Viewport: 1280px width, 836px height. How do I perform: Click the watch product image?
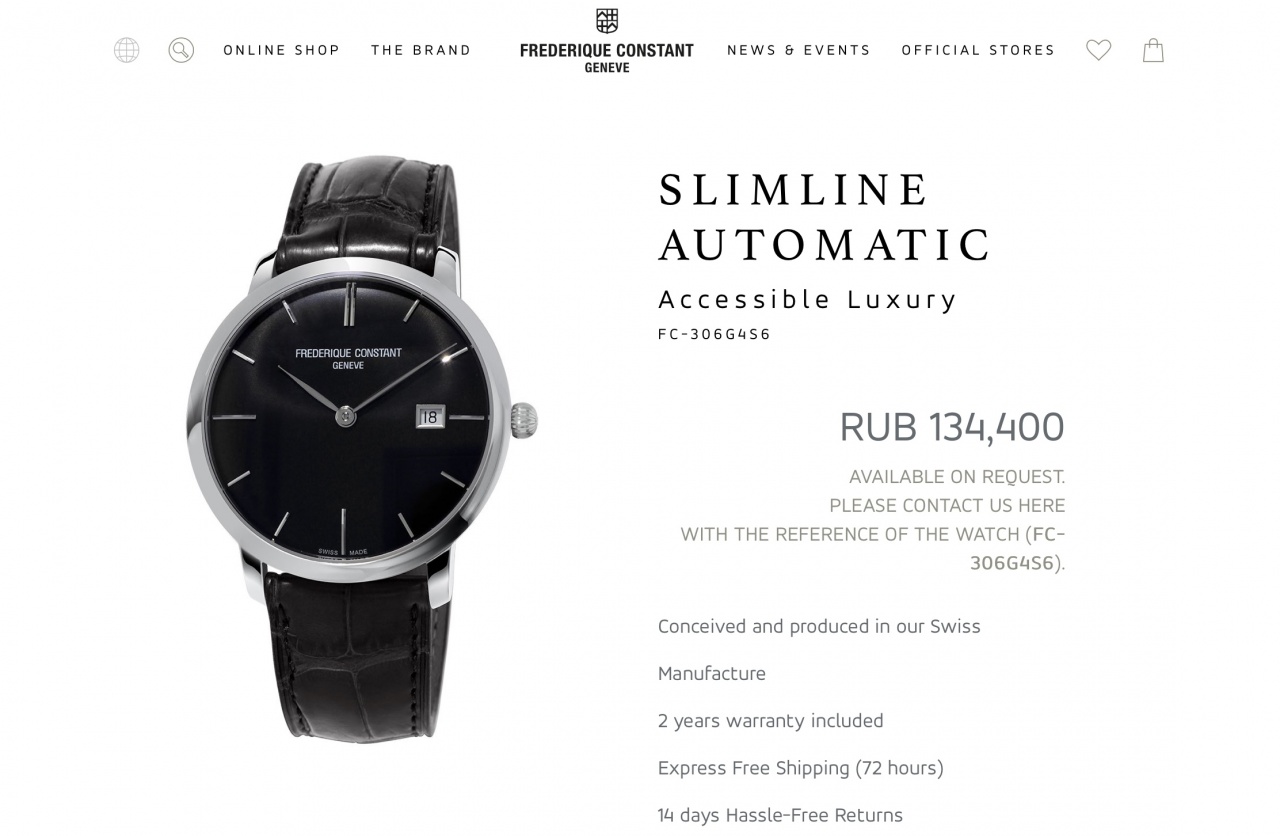(x=362, y=450)
